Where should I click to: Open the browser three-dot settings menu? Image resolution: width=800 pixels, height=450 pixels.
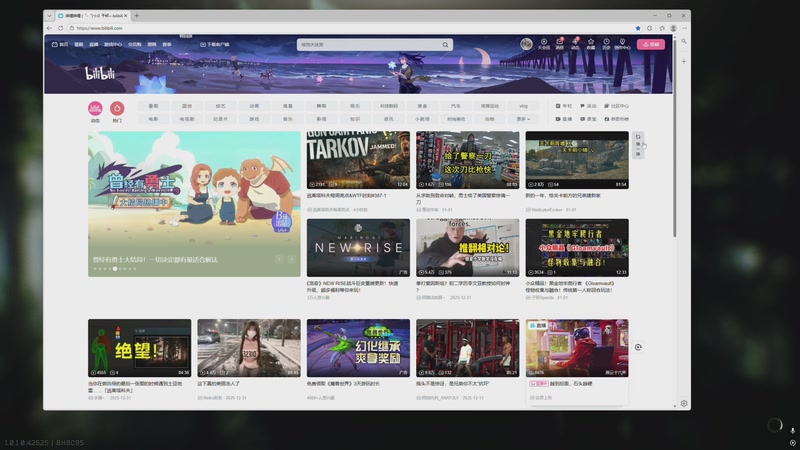pos(685,28)
